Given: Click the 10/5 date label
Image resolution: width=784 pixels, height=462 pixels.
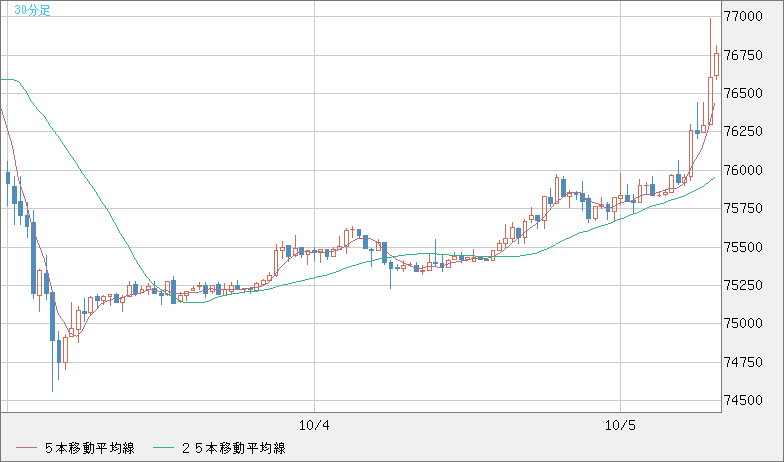Looking at the screenshot, I should coord(620,426).
